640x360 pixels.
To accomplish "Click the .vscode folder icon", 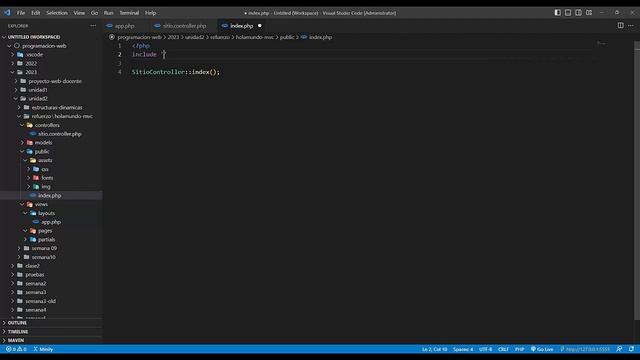I will click(x=20, y=54).
